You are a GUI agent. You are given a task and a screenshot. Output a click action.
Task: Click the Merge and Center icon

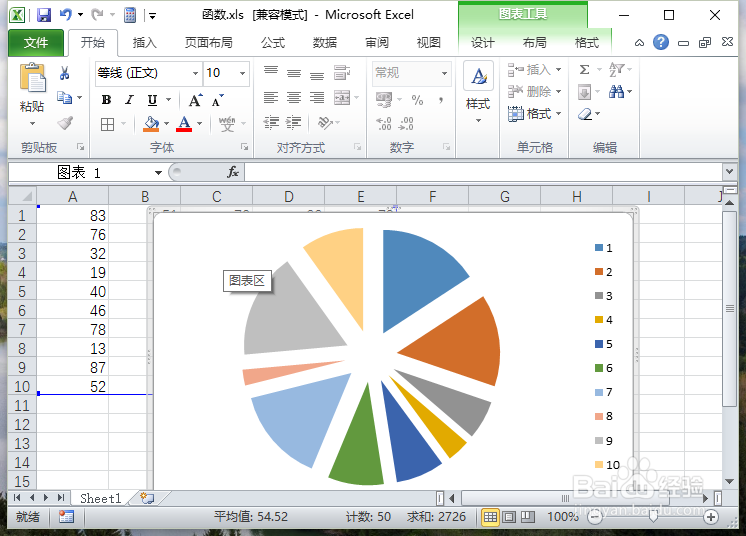click(342, 98)
